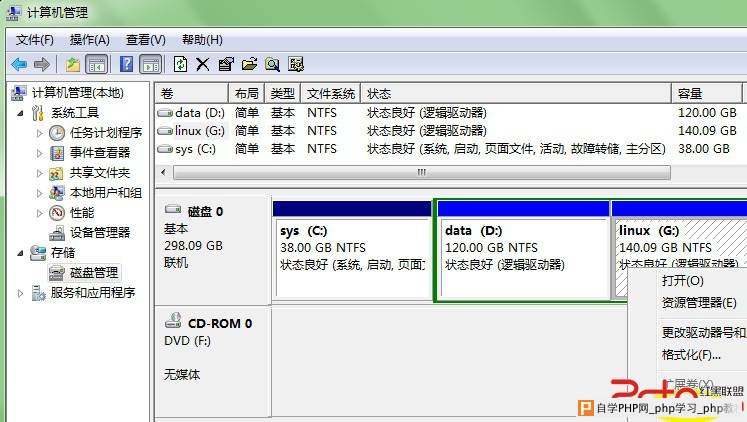Click the magnifier Explore toolbar icon
This screenshot has height=422, width=747.
(x=273, y=64)
